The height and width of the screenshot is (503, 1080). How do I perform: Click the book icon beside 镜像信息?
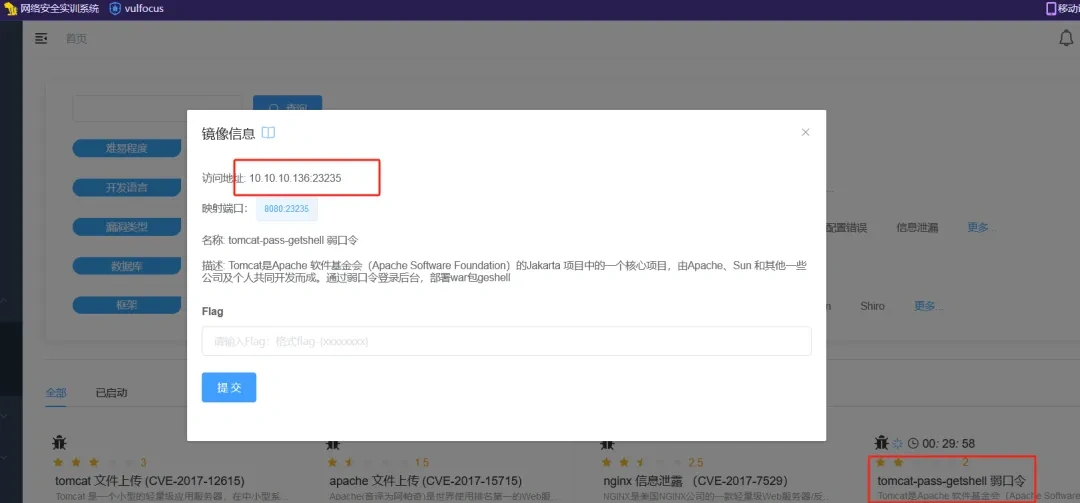[x=269, y=132]
